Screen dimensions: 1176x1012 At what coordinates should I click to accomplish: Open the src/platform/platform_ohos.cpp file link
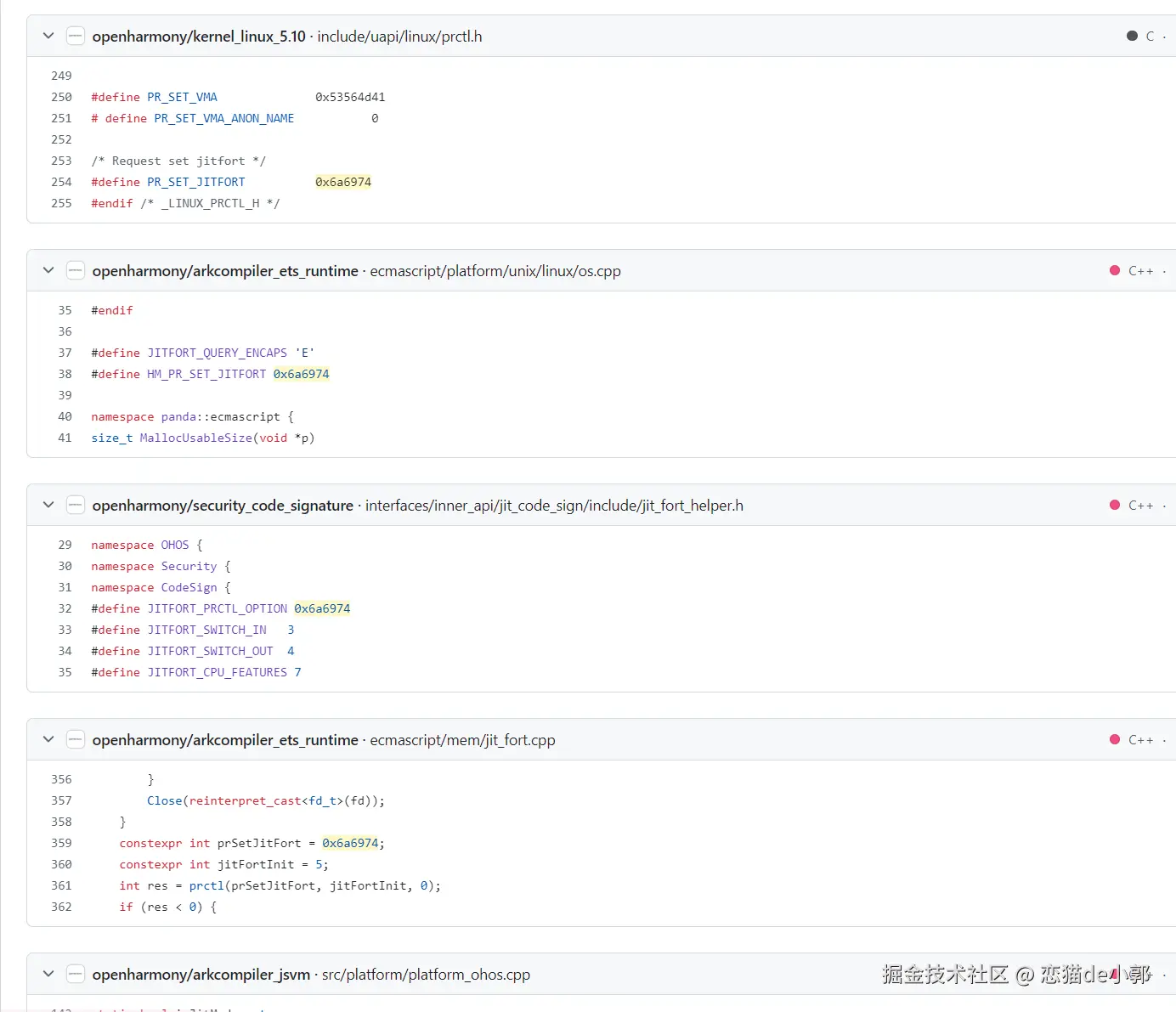click(x=426, y=975)
